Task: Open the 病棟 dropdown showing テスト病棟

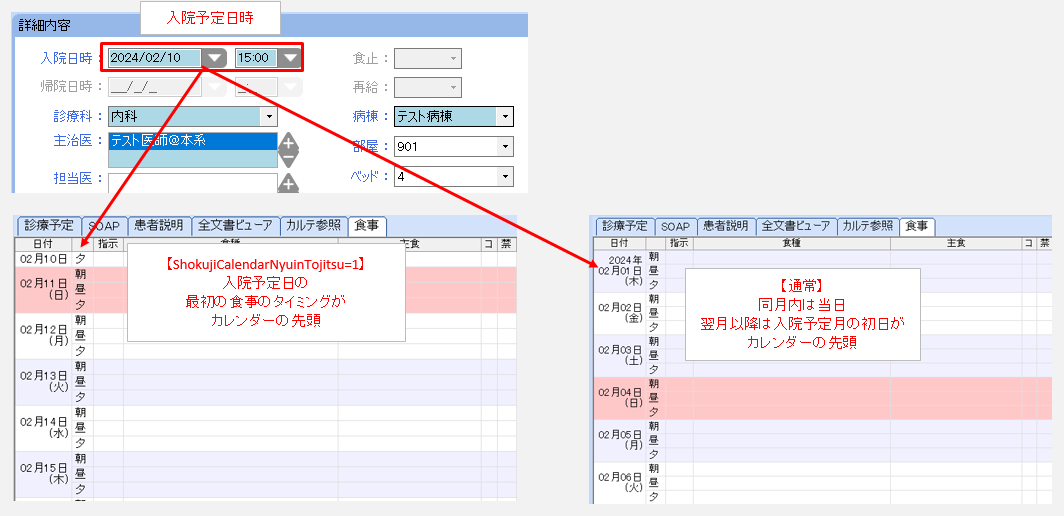Action: pos(506,117)
